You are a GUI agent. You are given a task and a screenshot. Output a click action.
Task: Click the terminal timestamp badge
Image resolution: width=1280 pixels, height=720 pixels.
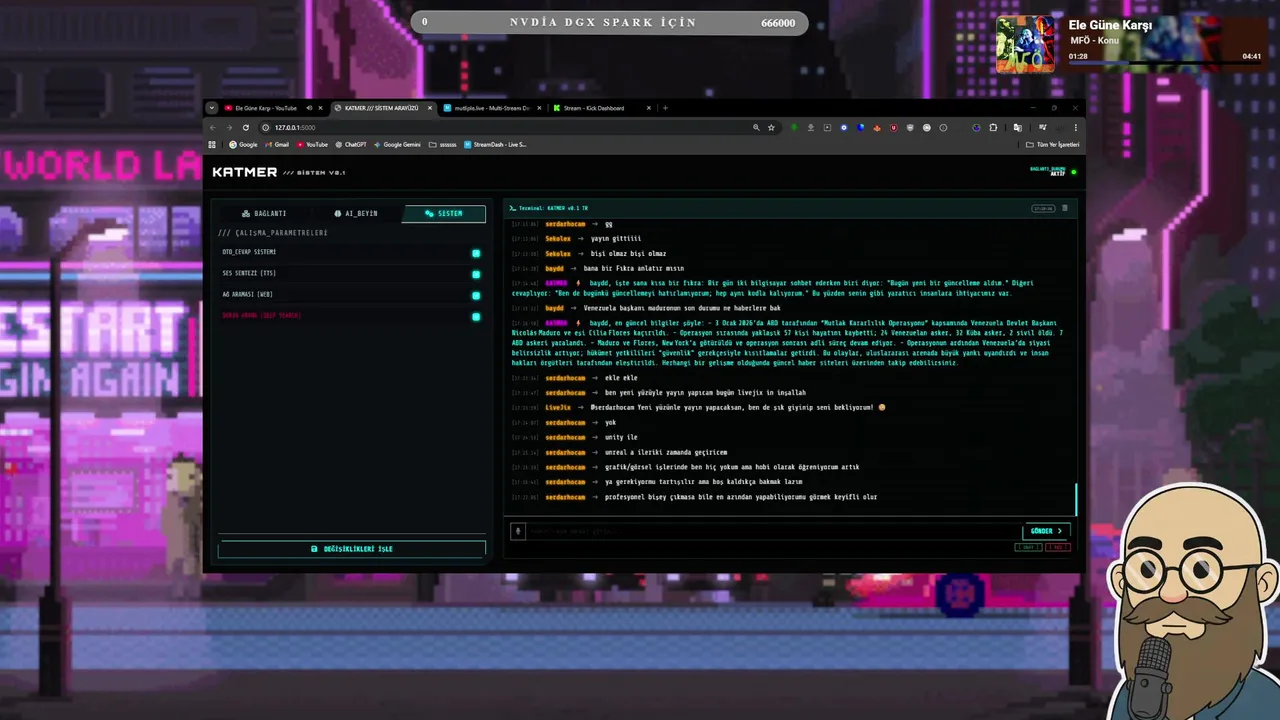coord(1043,208)
